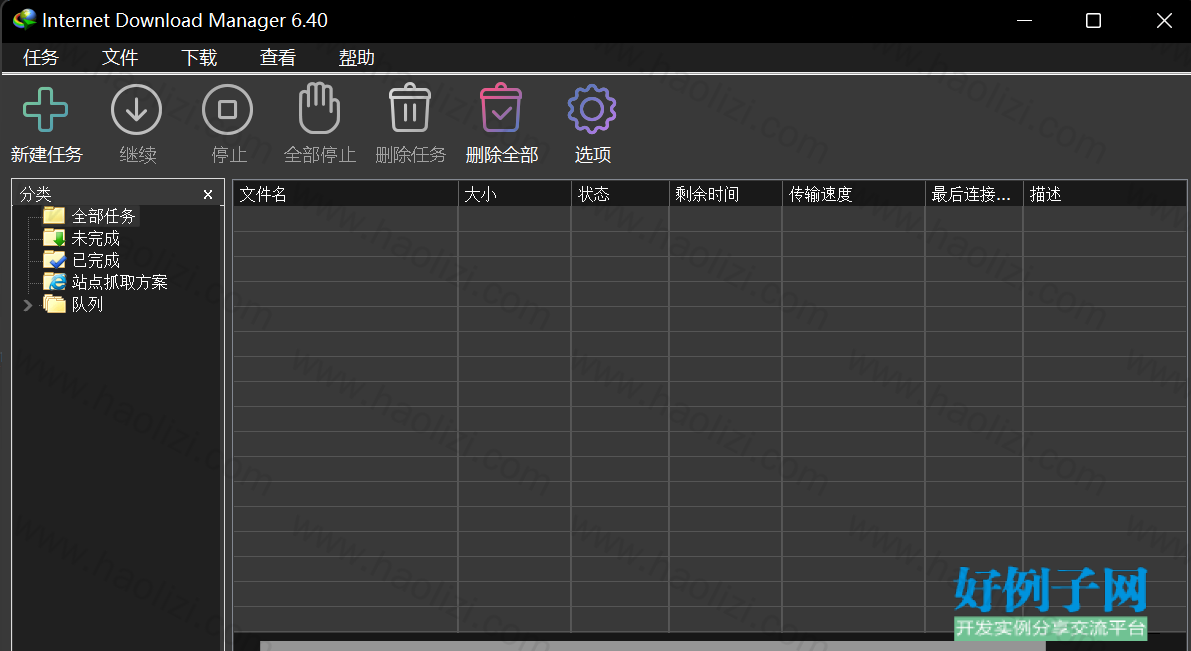Image resolution: width=1191 pixels, height=651 pixels.
Task: Select 全部任务 in category tree
Action: click(103, 216)
